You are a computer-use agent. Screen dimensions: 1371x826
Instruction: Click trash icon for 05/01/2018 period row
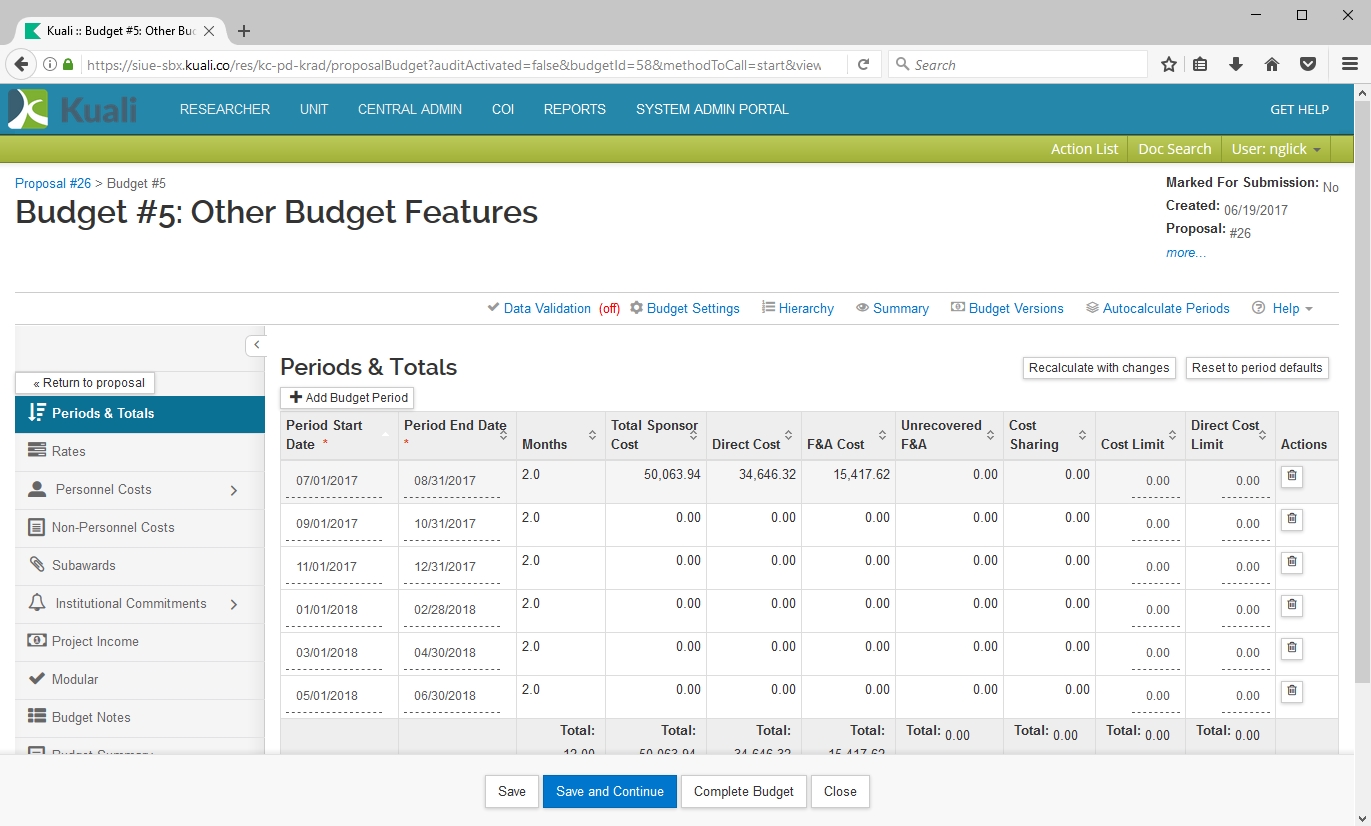tap(1291, 692)
